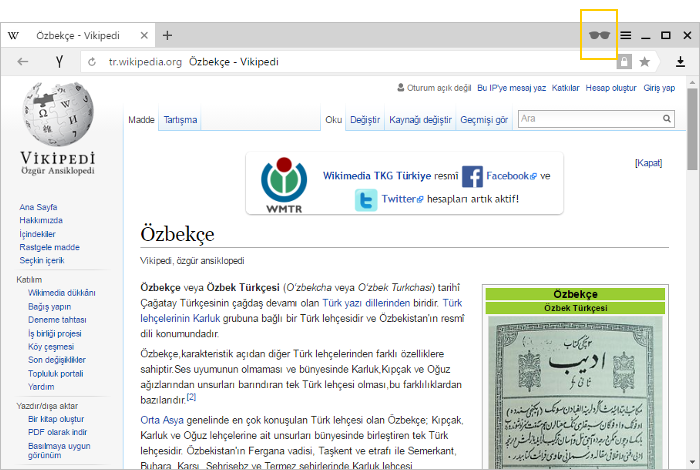Go to Ana Sayfa in sidebar
Viewport: 700px width, 470px height.
click(38, 207)
